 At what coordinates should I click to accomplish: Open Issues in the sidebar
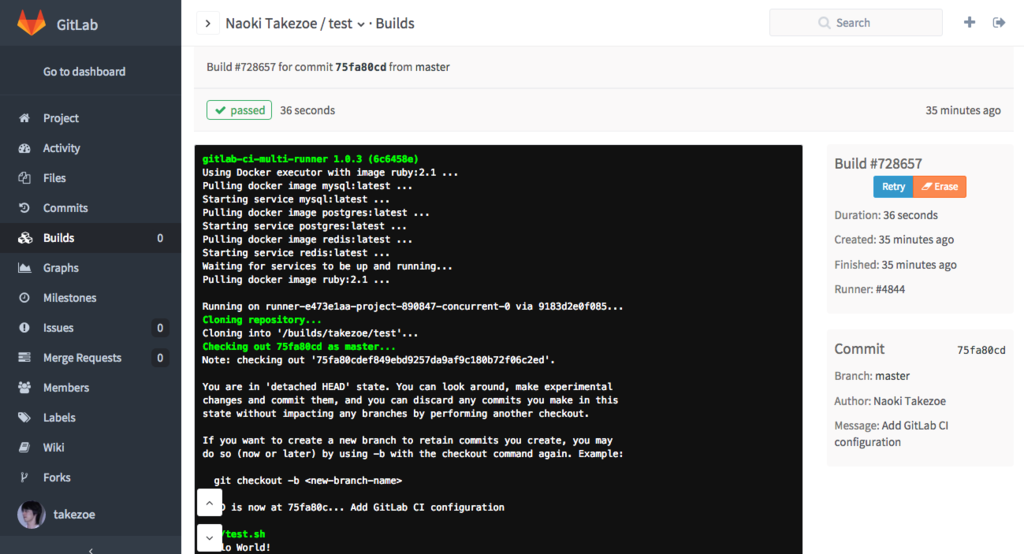coord(91,328)
